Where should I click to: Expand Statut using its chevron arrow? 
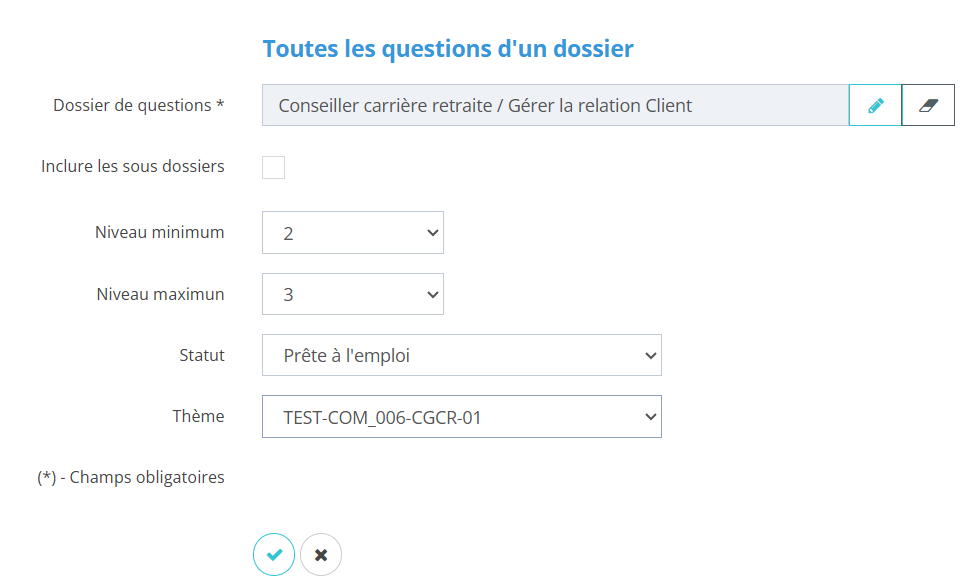[x=650, y=355]
